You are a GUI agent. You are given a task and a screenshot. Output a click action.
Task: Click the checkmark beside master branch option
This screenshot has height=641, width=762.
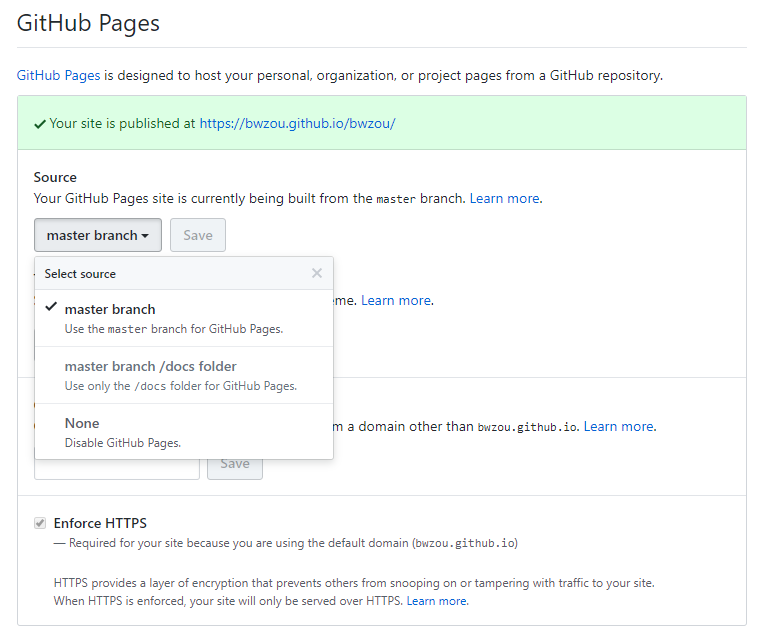[x=51, y=308]
